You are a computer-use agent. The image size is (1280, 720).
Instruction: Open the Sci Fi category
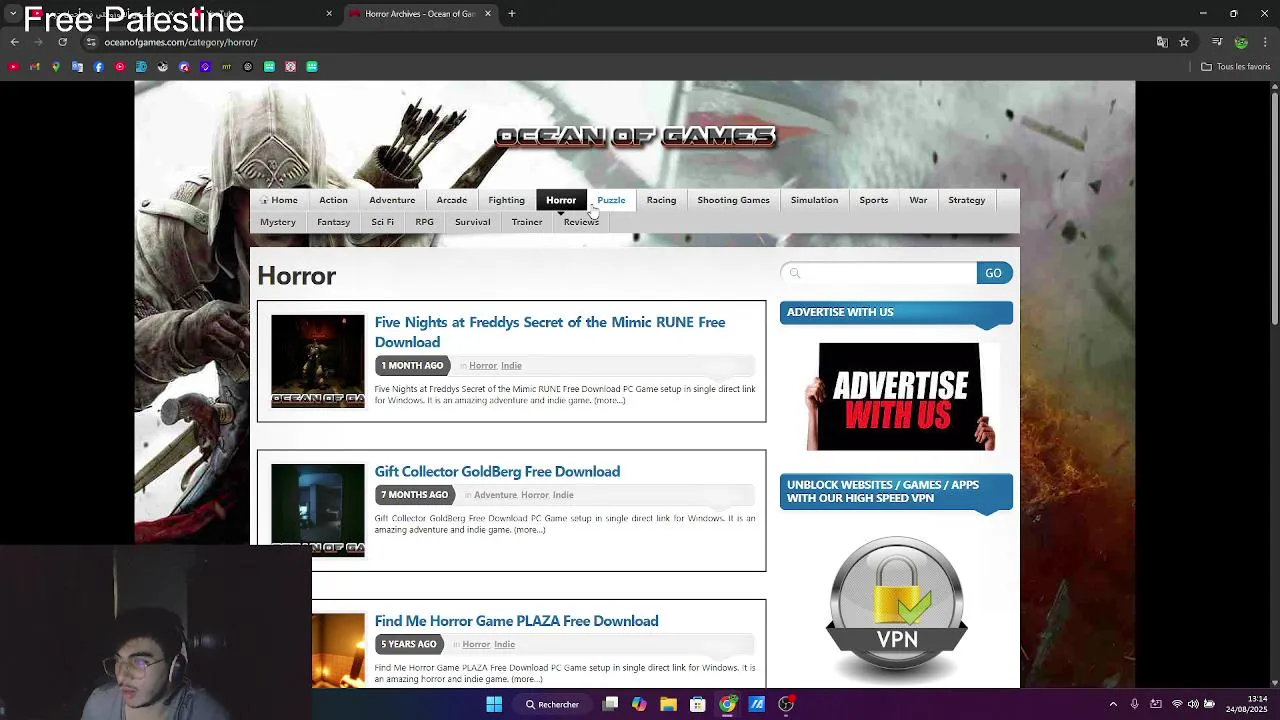click(382, 222)
